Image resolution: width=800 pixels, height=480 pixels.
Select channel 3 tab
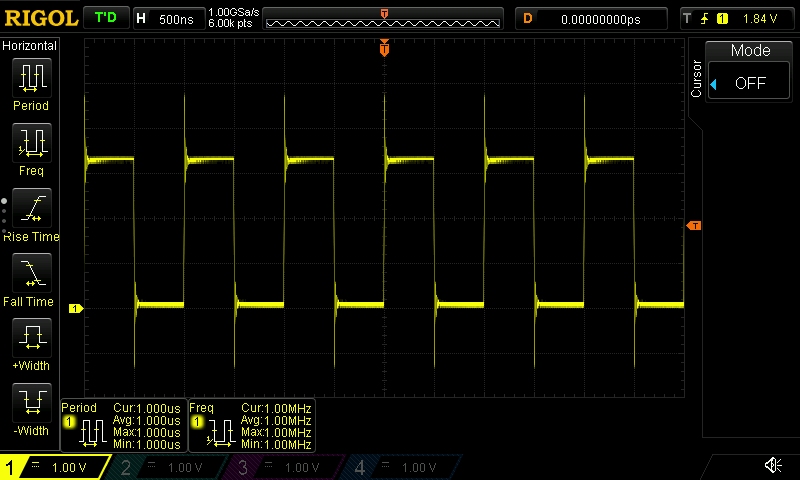coord(285,467)
